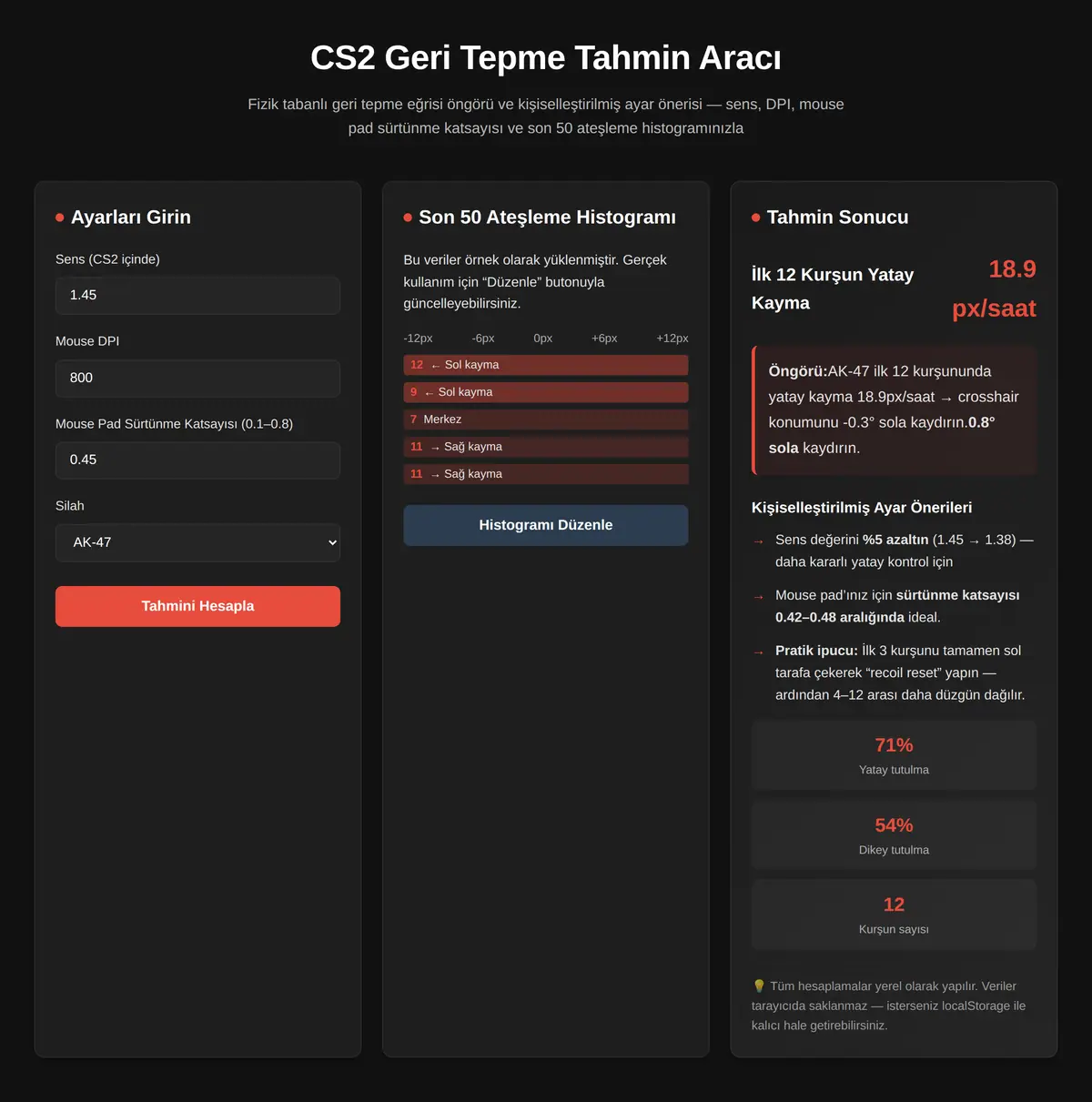
Task: Click the Öngörü prediction box text
Action: (x=894, y=409)
